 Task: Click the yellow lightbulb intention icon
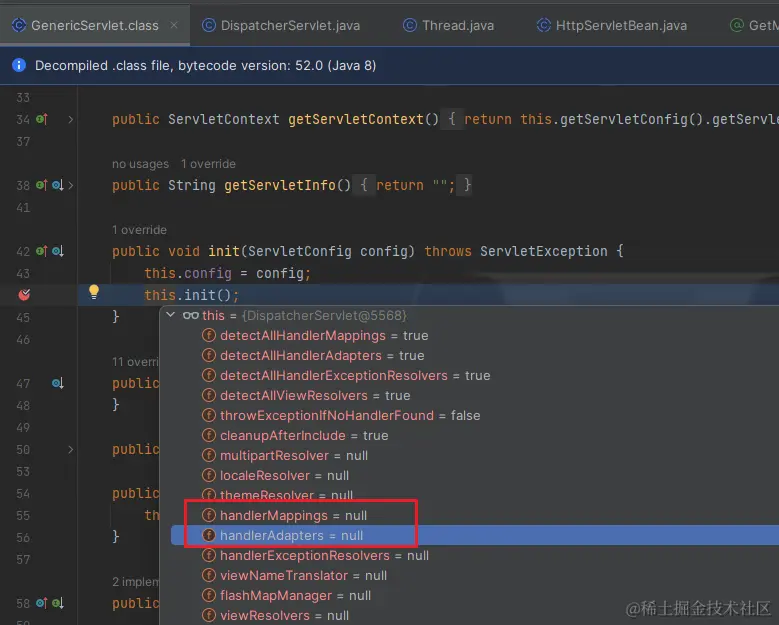94,292
